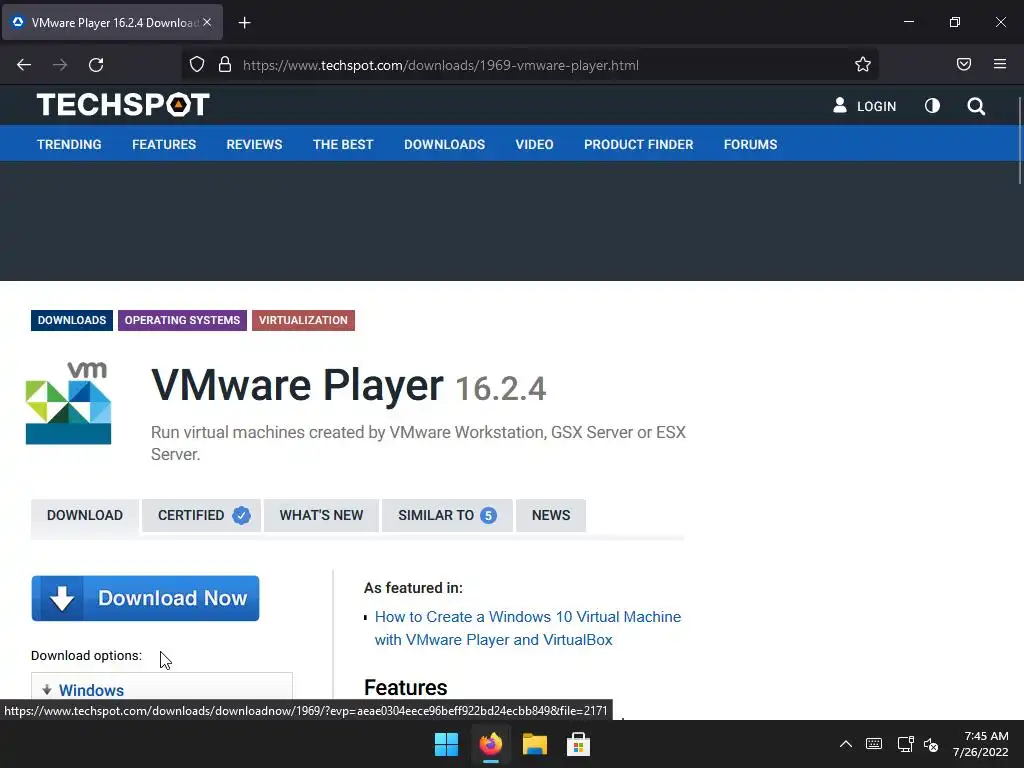Bookmark this page with the star icon
1024x768 pixels.
pyautogui.click(x=863, y=64)
